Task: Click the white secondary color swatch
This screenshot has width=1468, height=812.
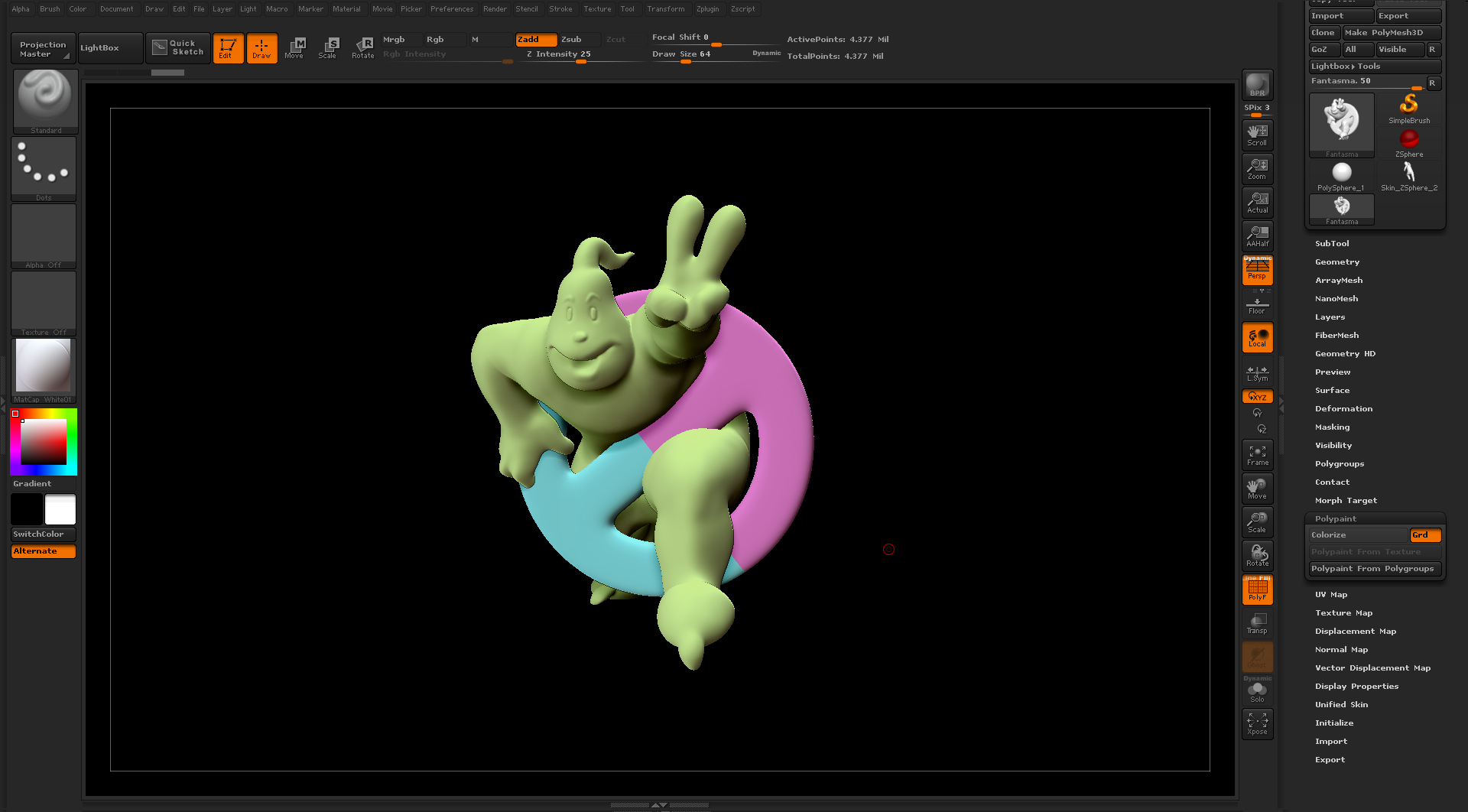Action: coord(60,509)
